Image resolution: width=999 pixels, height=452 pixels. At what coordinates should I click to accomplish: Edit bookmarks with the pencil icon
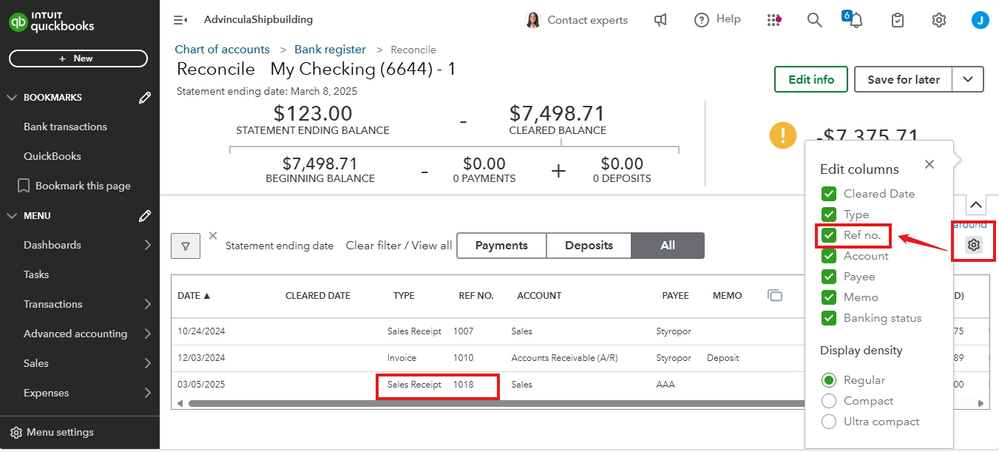coord(145,98)
